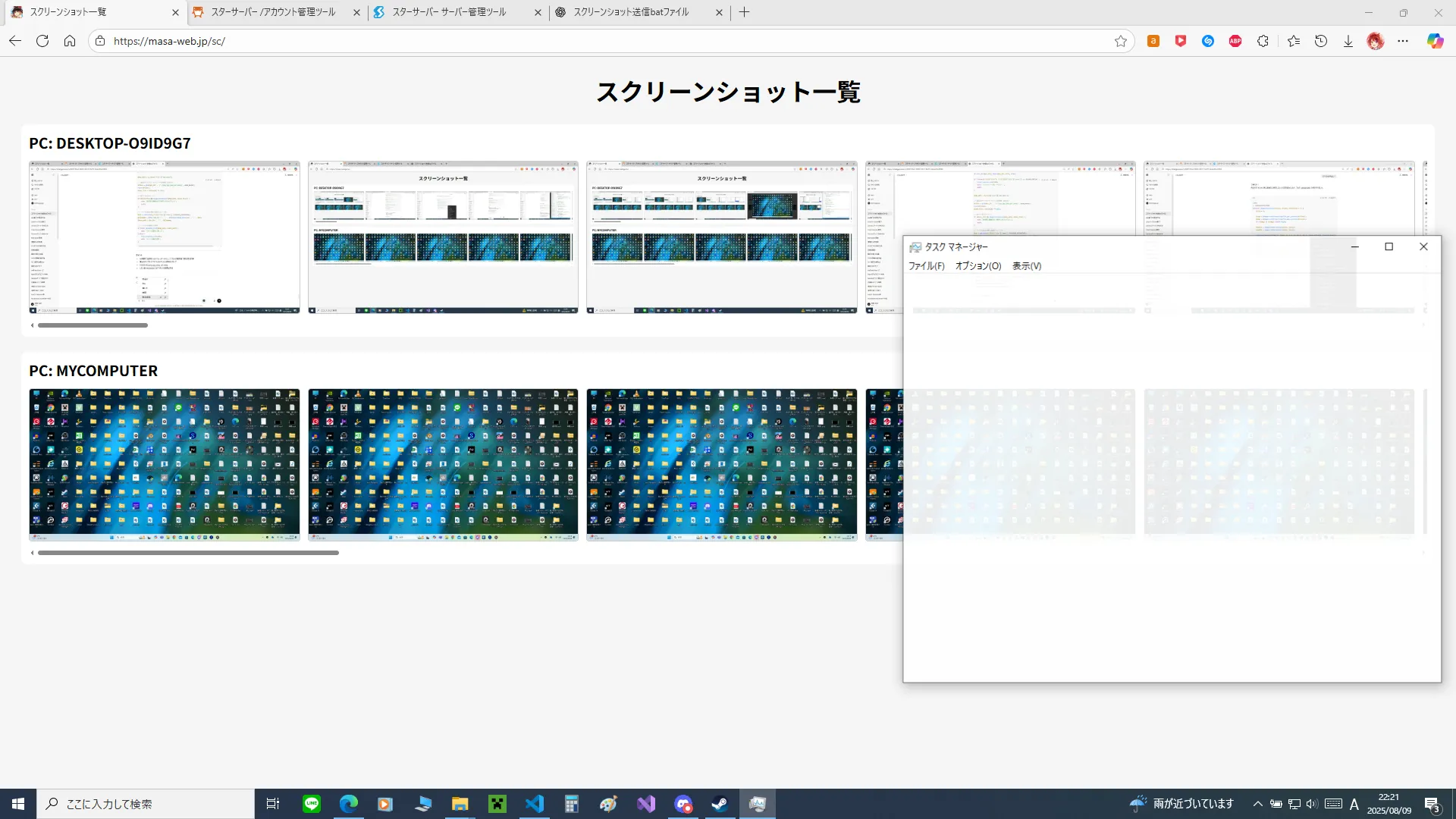Open the オプション(O) menu in Task Manager
The image size is (1456, 819).
click(x=977, y=266)
